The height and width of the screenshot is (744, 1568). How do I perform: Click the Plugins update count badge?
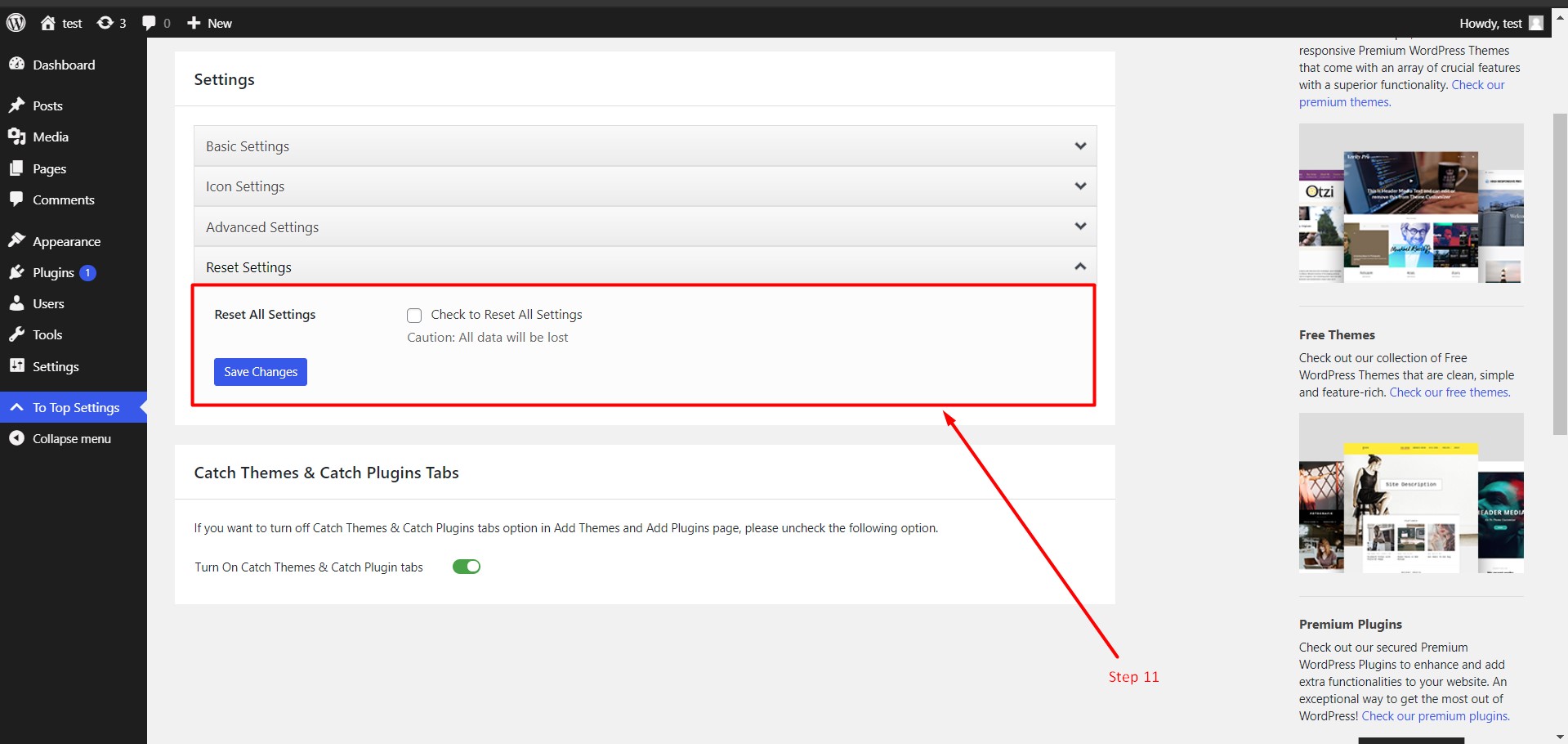click(87, 273)
